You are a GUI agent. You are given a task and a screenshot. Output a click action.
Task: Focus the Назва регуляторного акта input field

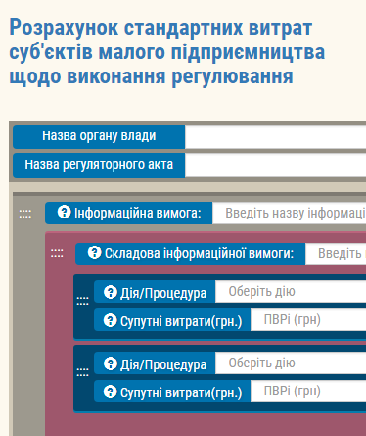click(275, 165)
